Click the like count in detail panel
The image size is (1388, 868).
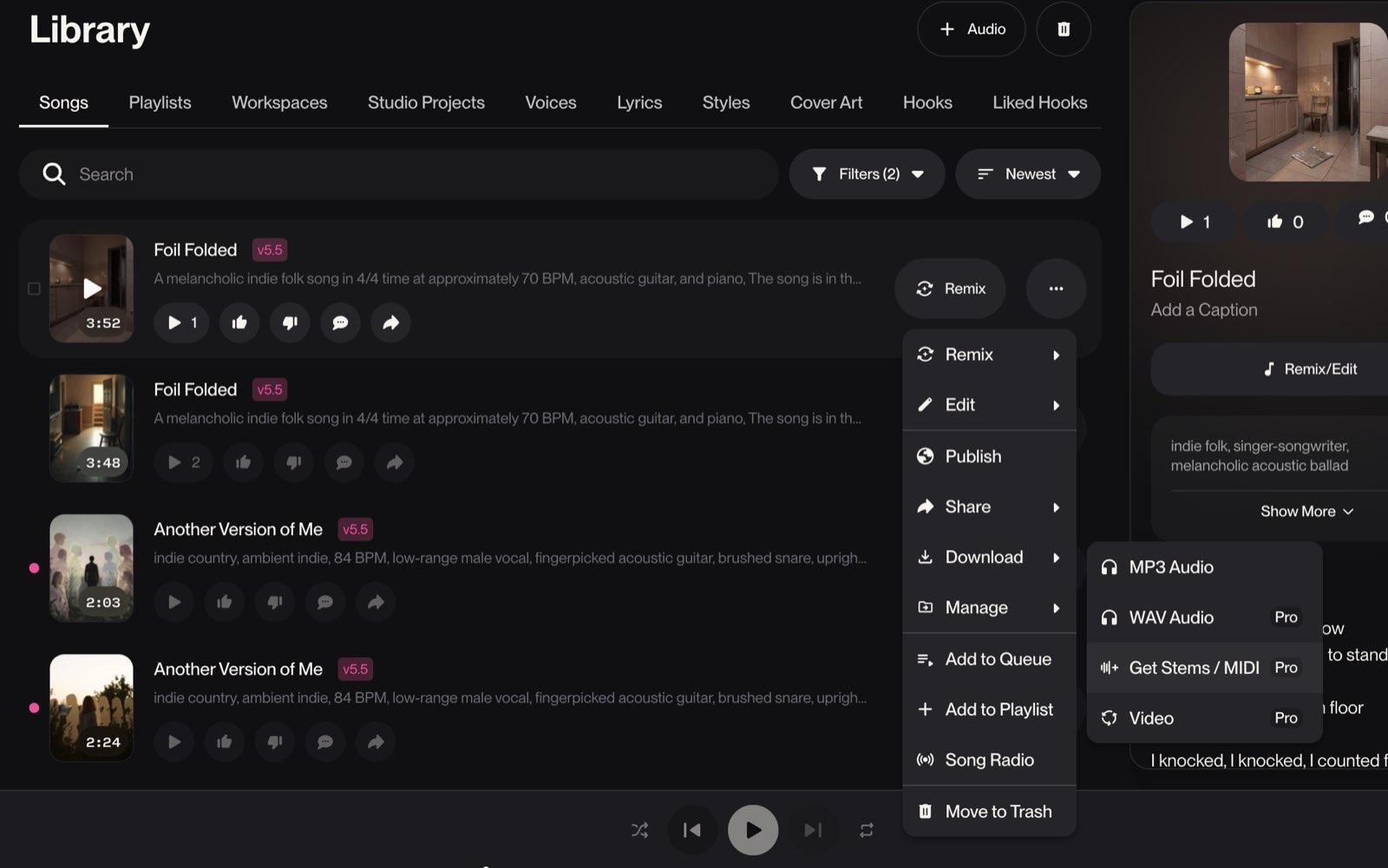pyautogui.click(x=1286, y=222)
